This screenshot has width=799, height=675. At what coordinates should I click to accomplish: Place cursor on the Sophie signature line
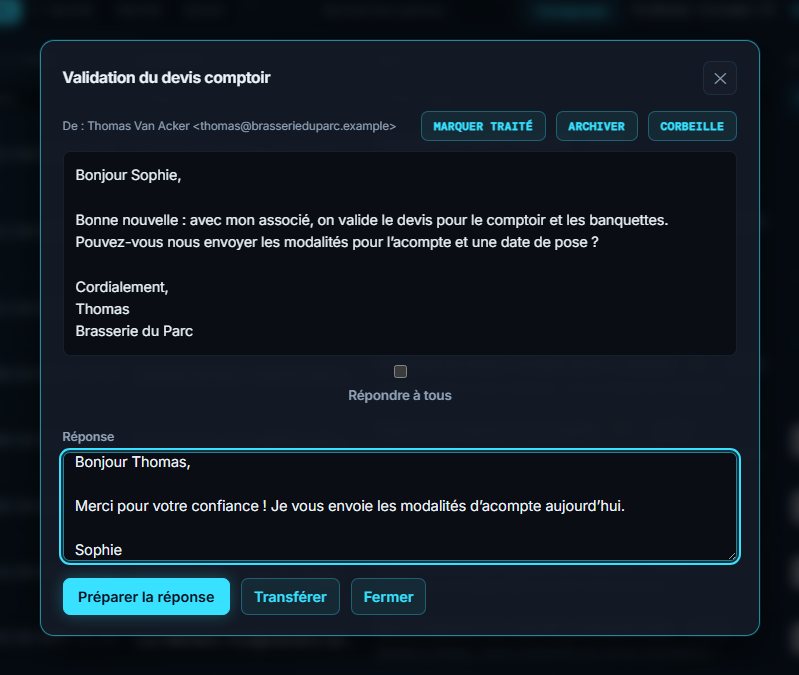point(98,550)
